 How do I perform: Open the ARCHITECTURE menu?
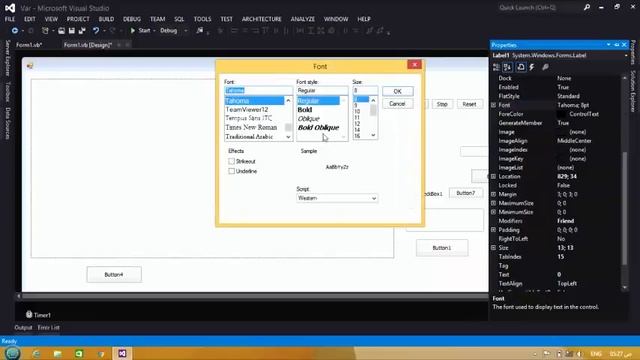tap(262, 19)
